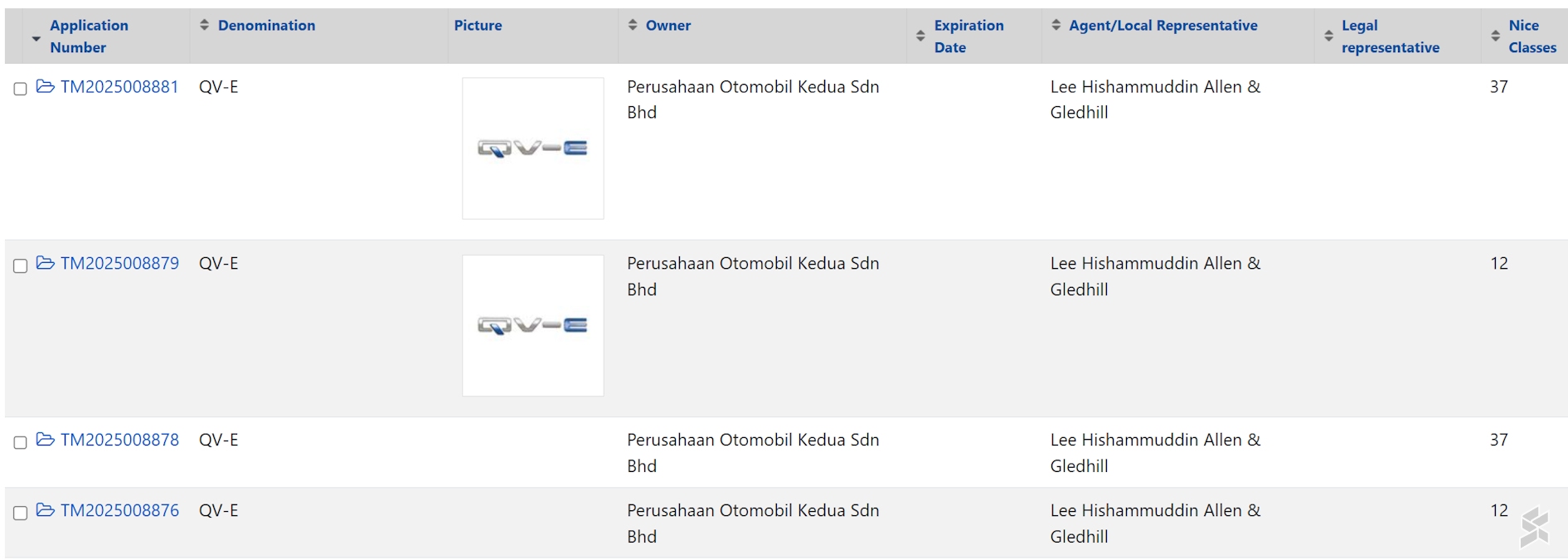Click folder icon beside TM2025008881
The width and height of the screenshot is (1568, 560).
pos(46,86)
